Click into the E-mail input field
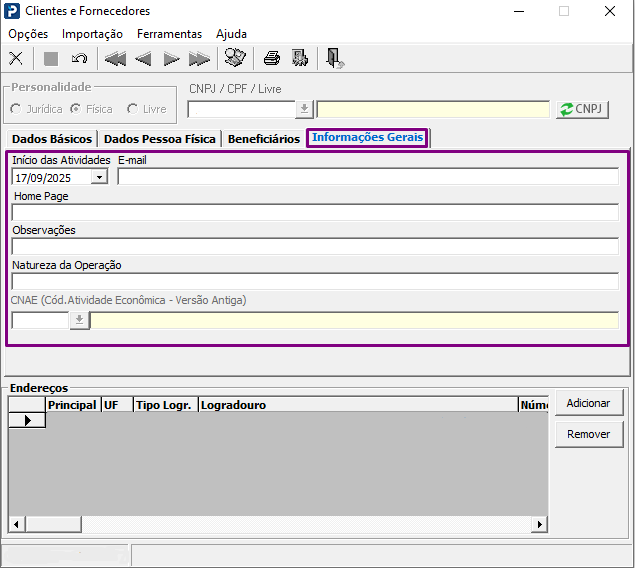 click(367, 177)
